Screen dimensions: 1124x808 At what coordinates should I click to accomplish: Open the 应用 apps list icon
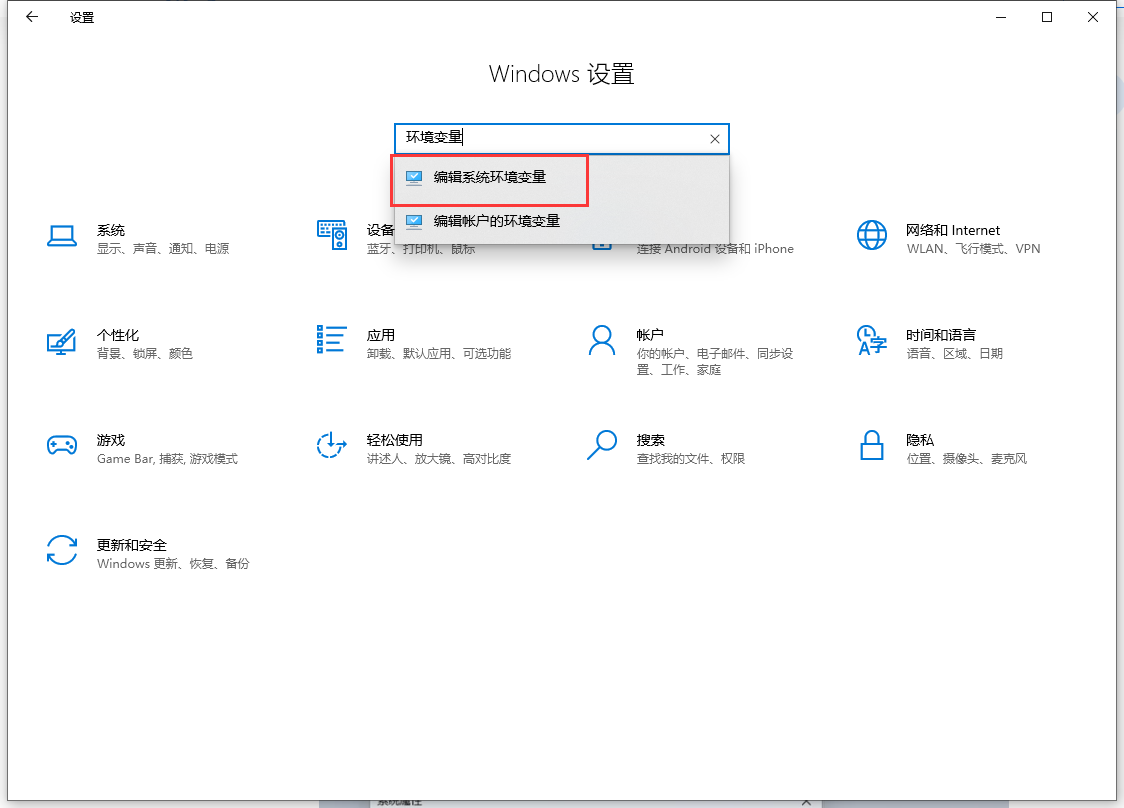(x=332, y=339)
